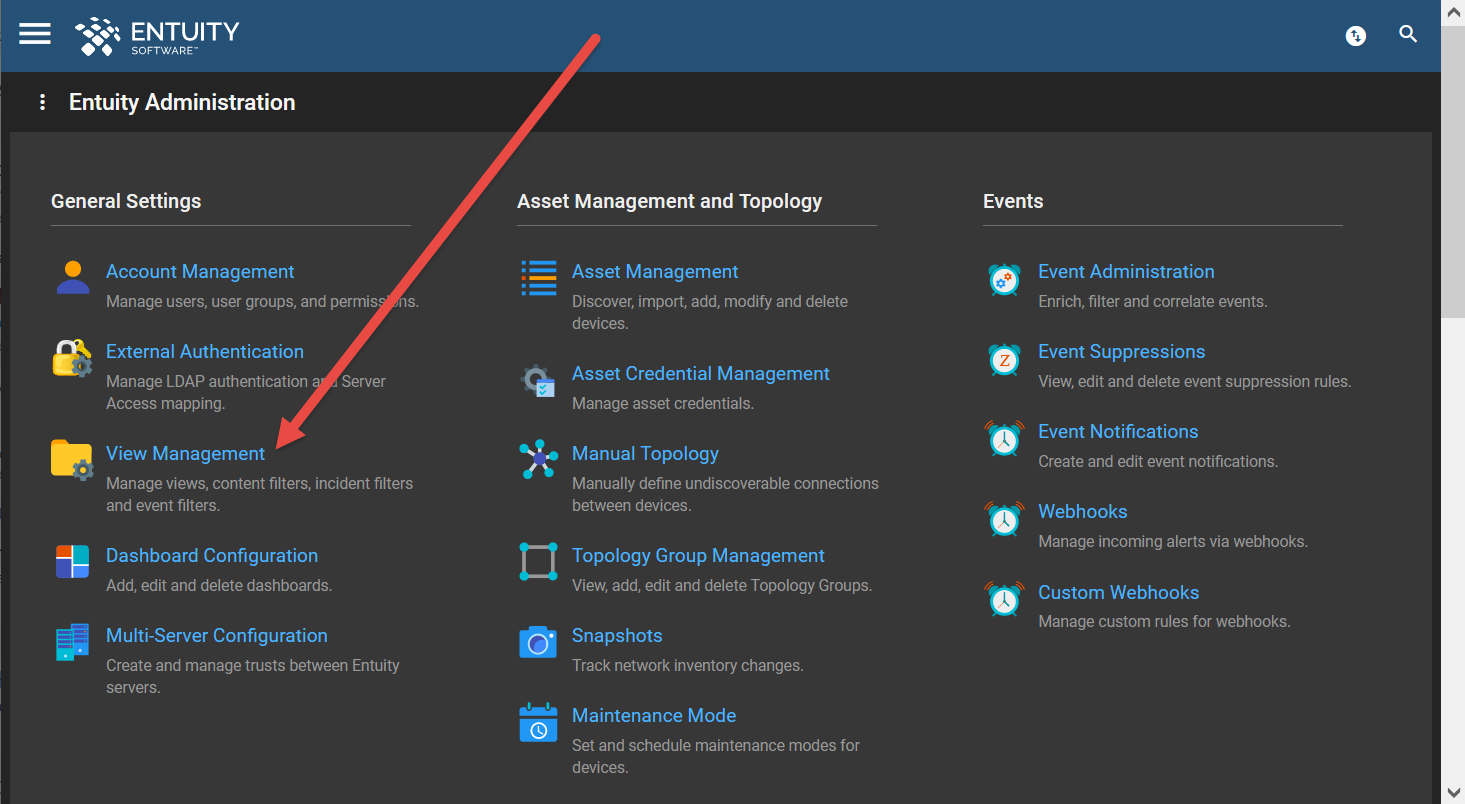
Task: Click the Event Administration clock icon
Action: (x=1004, y=279)
